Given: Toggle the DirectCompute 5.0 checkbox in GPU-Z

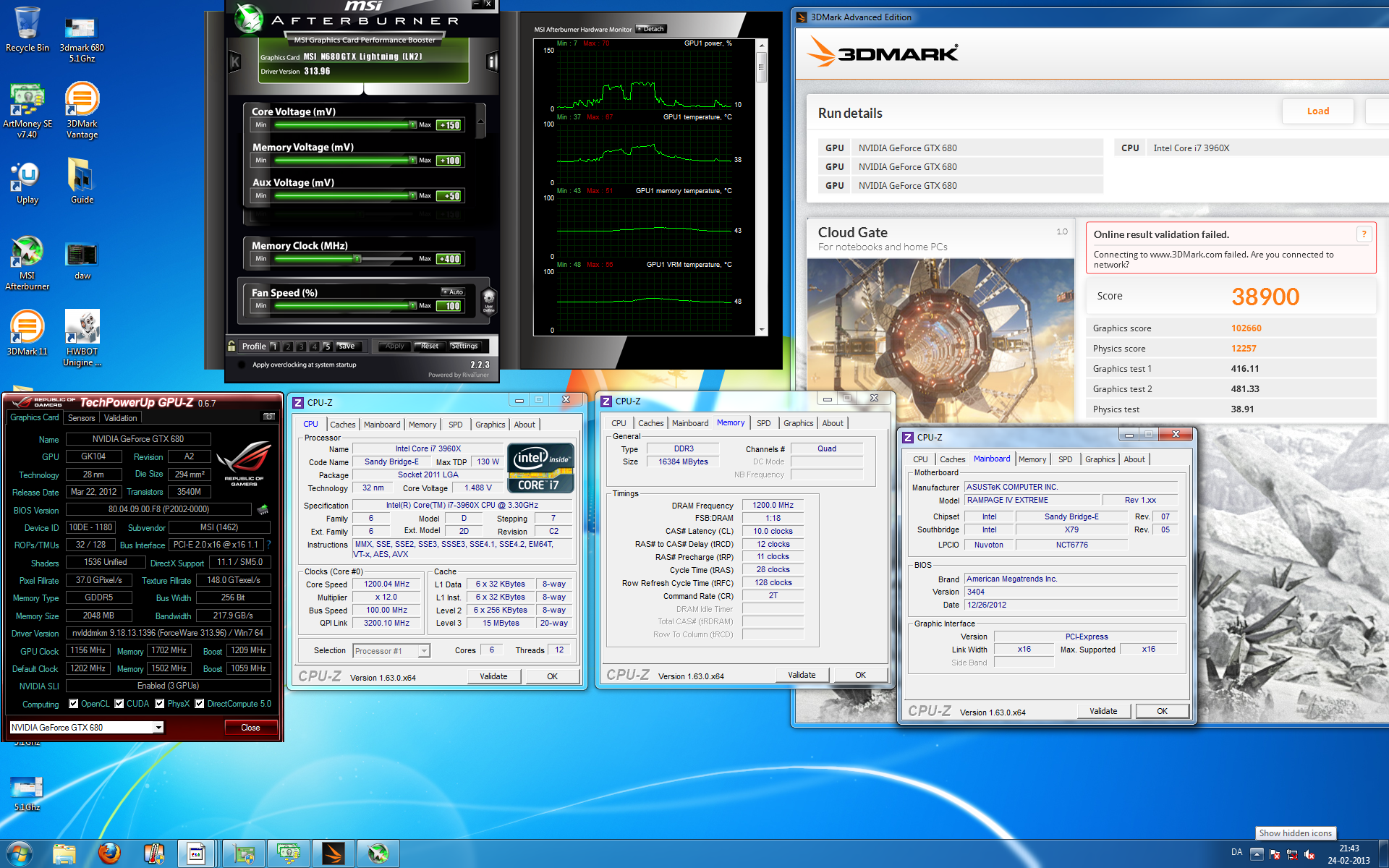Looking at the screenshot, I should point(200,703).
